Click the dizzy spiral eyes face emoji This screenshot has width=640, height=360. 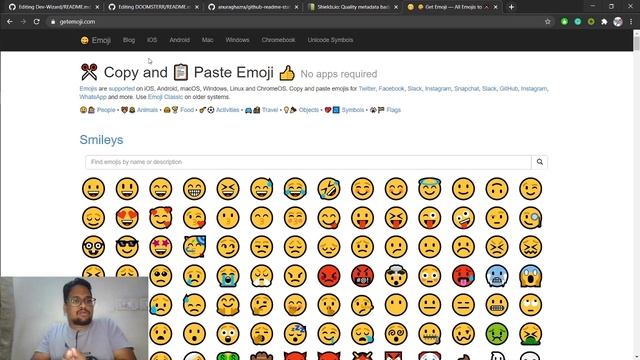(396, 334)
